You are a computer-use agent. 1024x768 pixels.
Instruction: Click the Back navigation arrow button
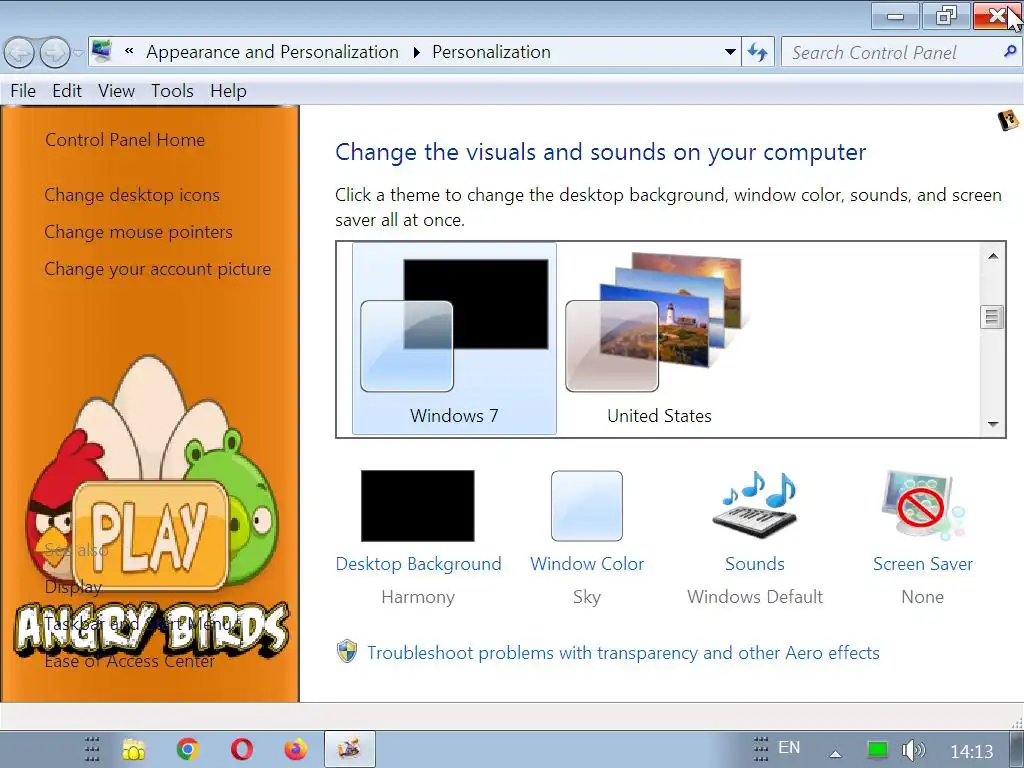pos(19,53)
